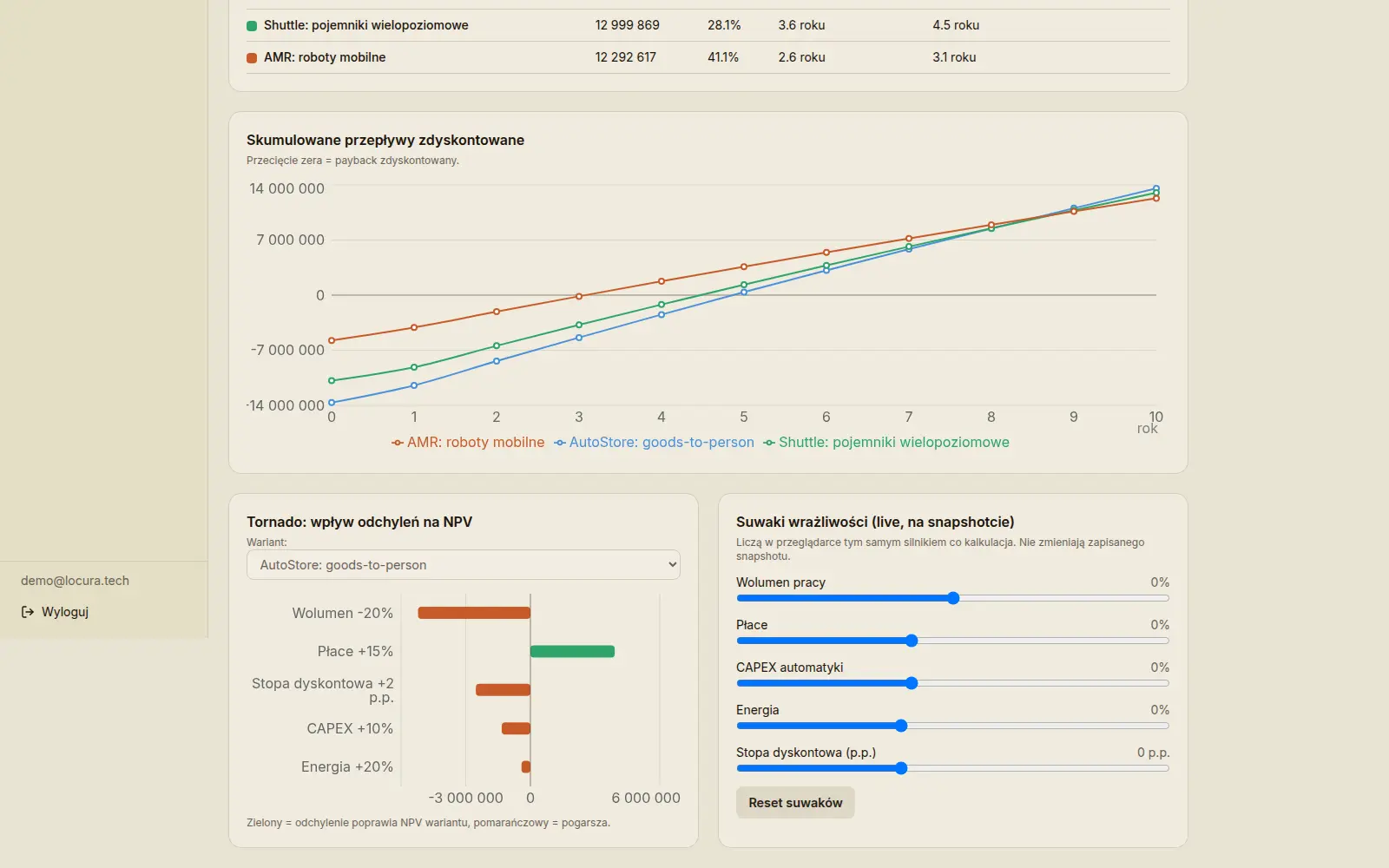Image resolution: width=1389 pixels, height=868 pixels.
Task: Click the orange CAPEX +10% tornado bar
Action: pos(516,728)
